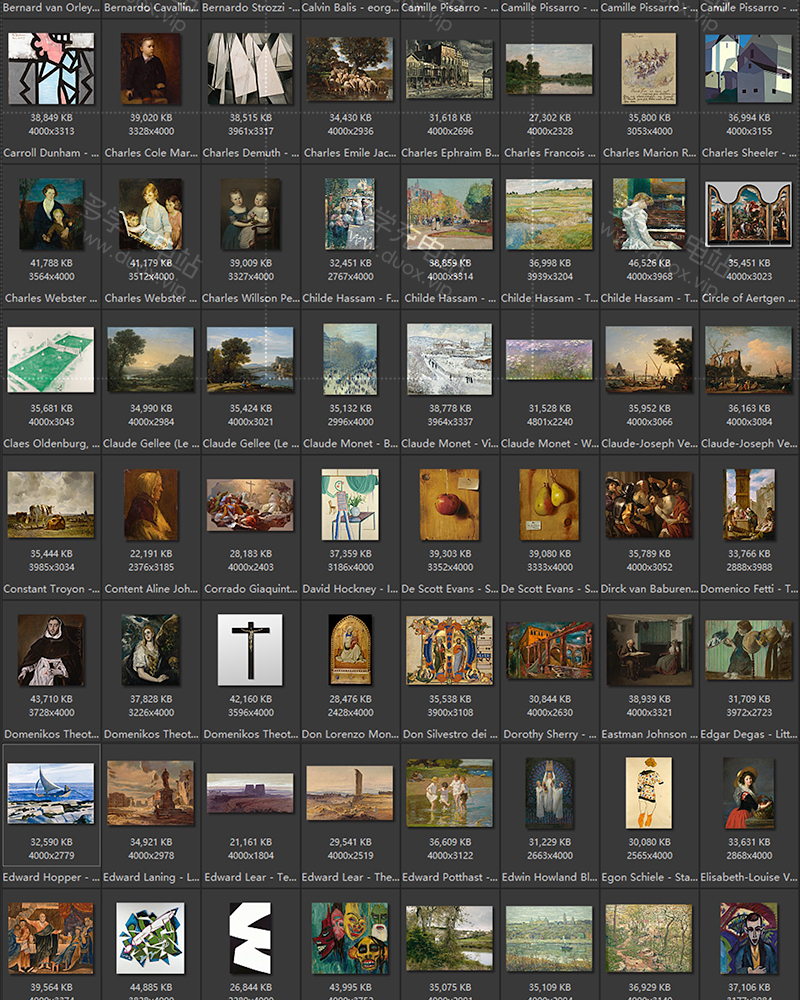The width and height of the screenshot is (800, 1000).
Task: Select the filename label under Edward Lear's thumbnail
Action: [250, 877]
